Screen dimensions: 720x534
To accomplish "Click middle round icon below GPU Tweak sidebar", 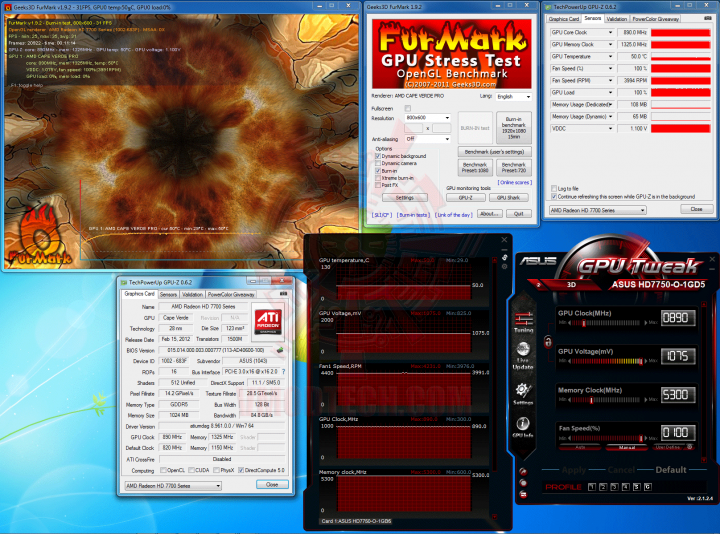I will (523, 483).
